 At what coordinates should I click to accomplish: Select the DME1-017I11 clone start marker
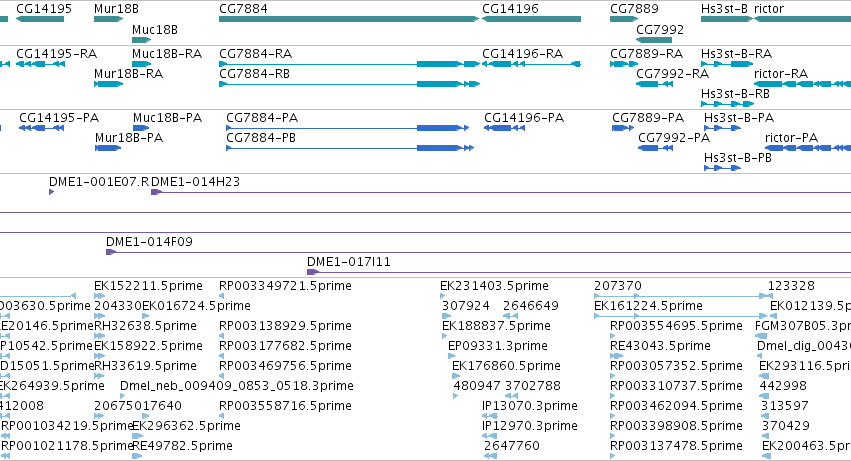point(313,272)
